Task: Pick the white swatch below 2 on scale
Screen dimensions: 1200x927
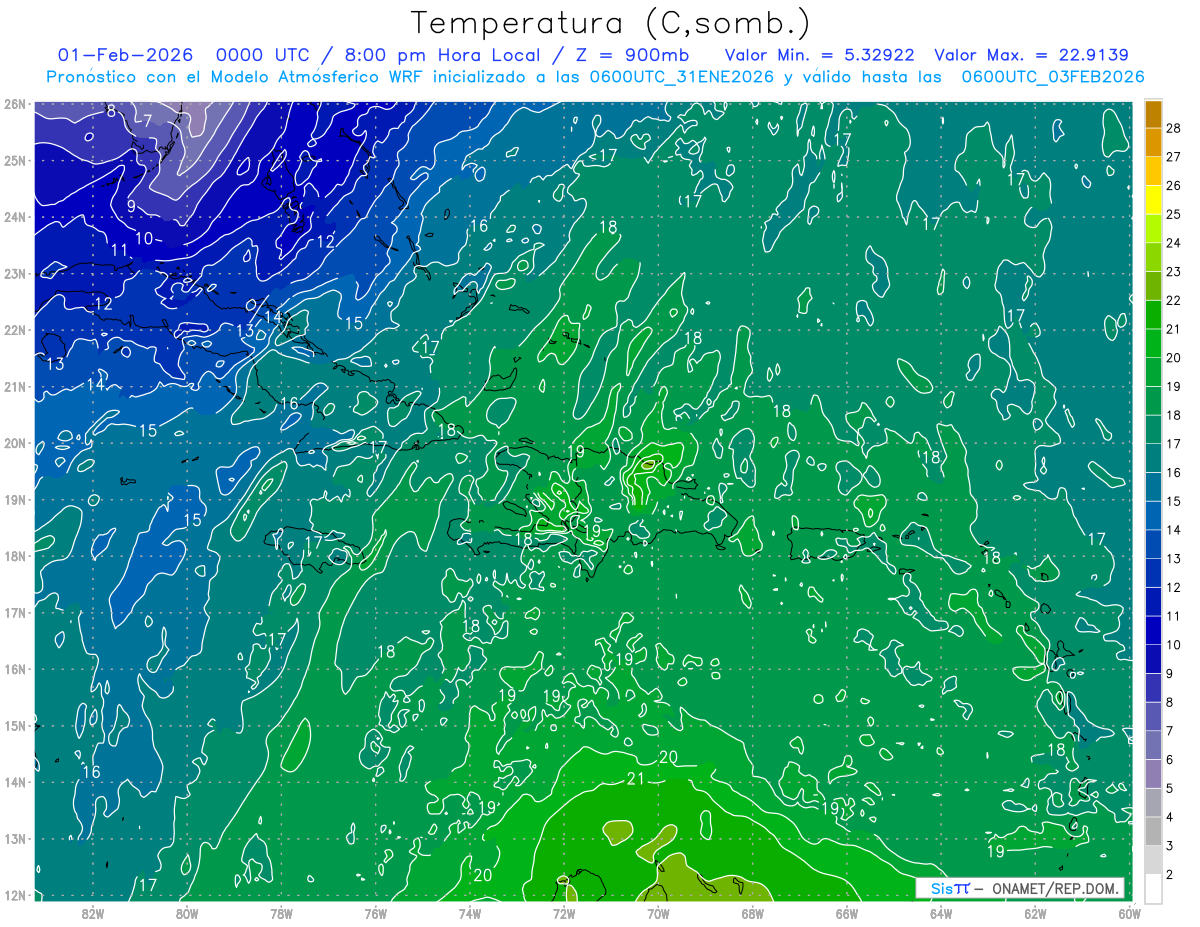Action: pos(1153,888)
